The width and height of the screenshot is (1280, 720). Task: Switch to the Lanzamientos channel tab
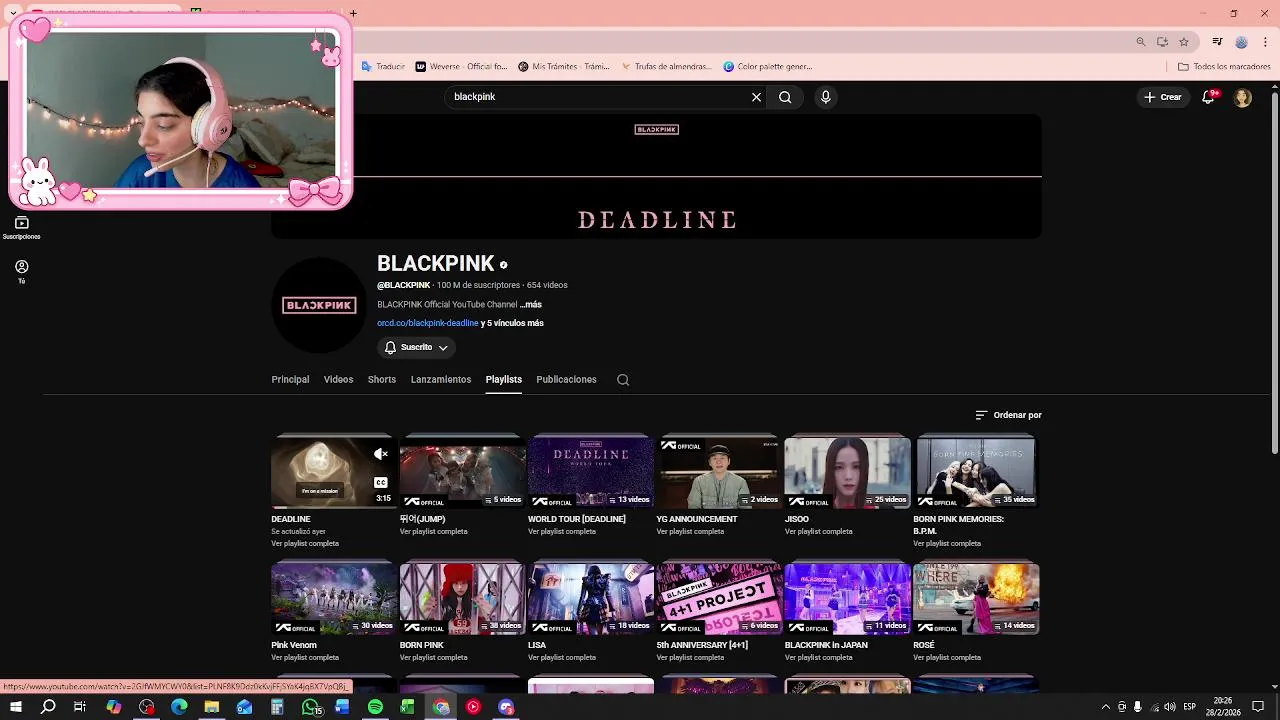pyautogui.click(x=441, y=380)
